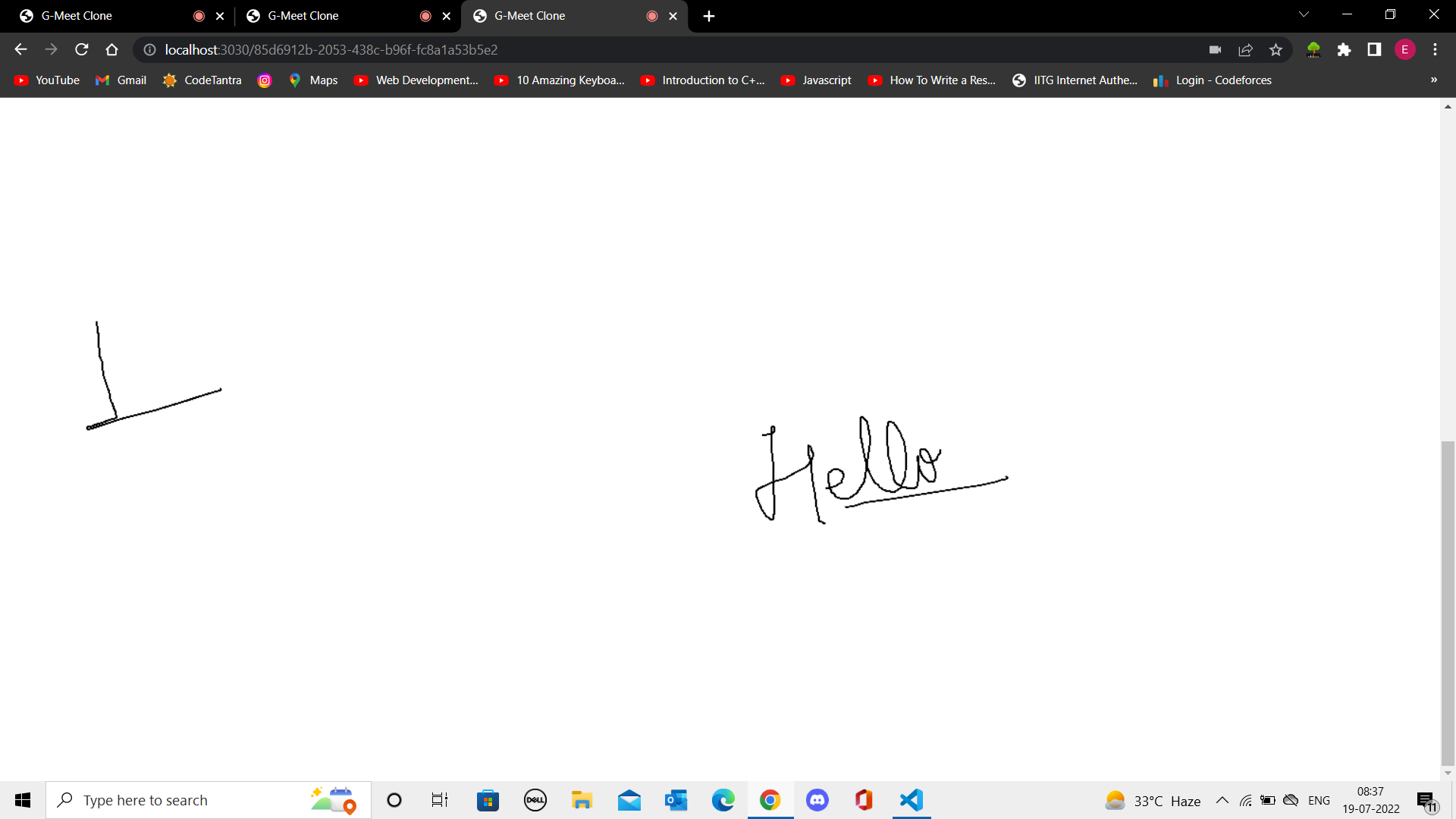Click the camera indicator in address bar
The image size is (1456, 819).
[x=1215, y=50]
